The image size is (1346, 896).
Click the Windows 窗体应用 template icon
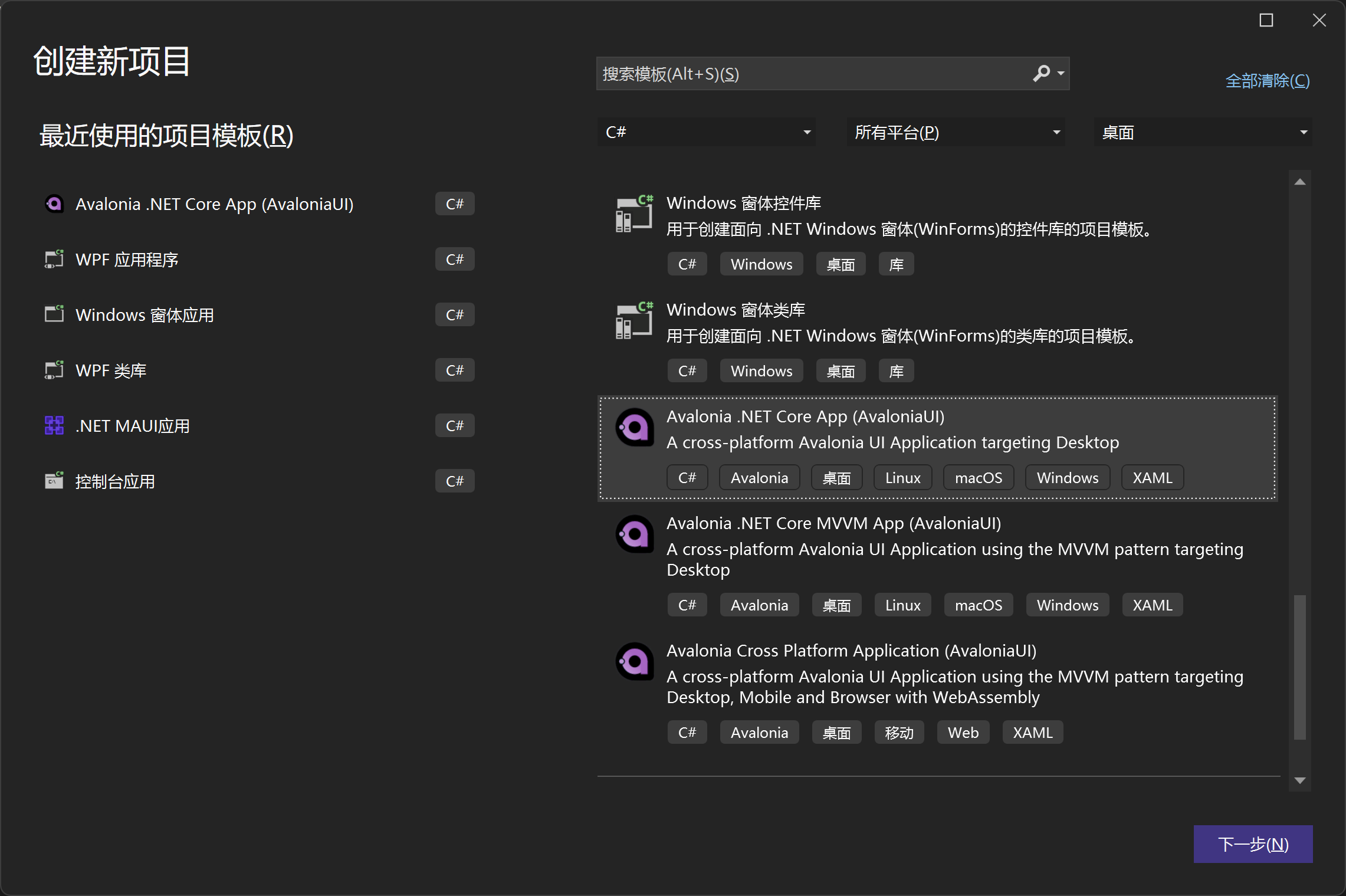54,314
